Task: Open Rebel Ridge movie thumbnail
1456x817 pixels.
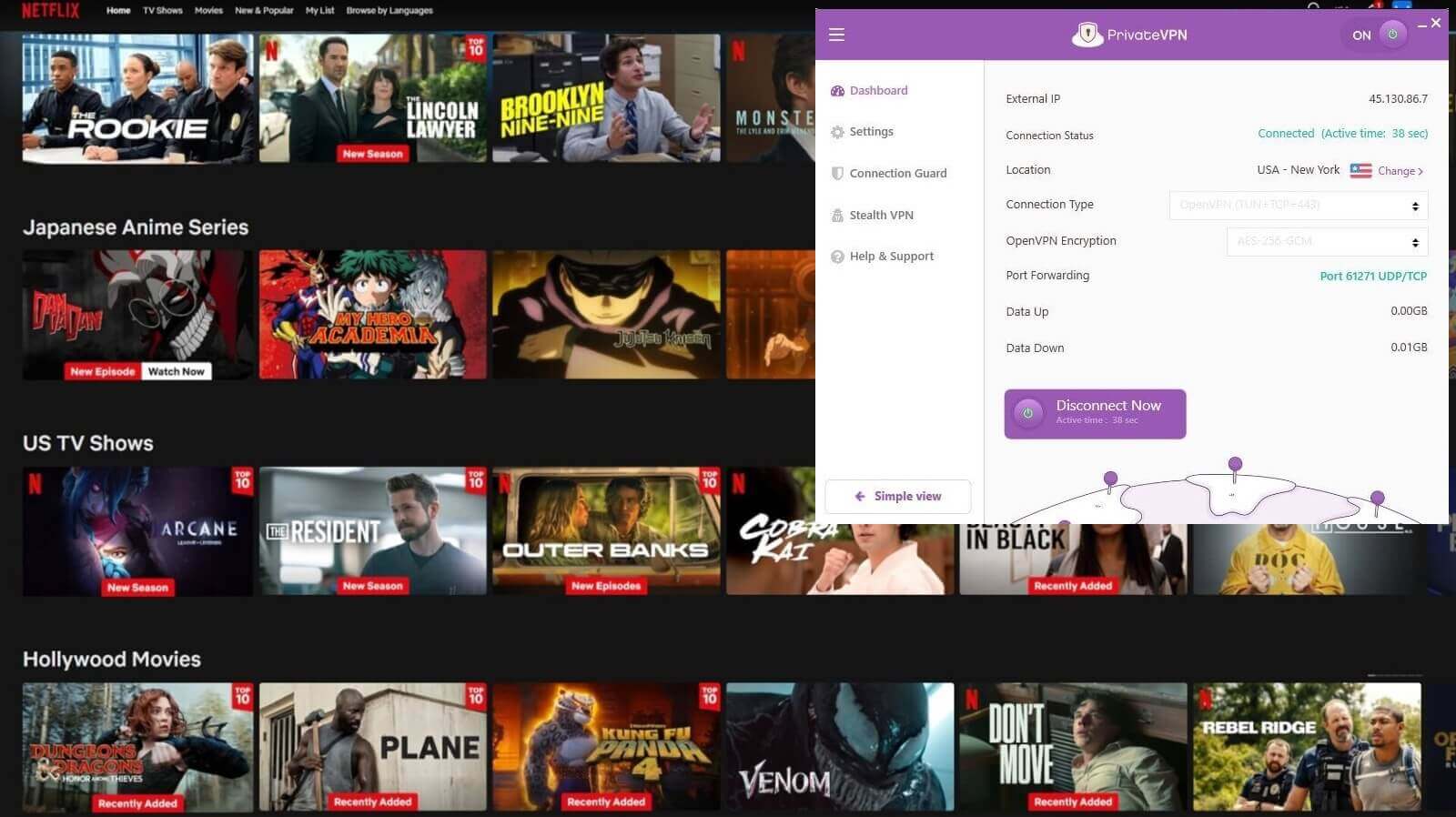Action: (x=1307, y=747)
